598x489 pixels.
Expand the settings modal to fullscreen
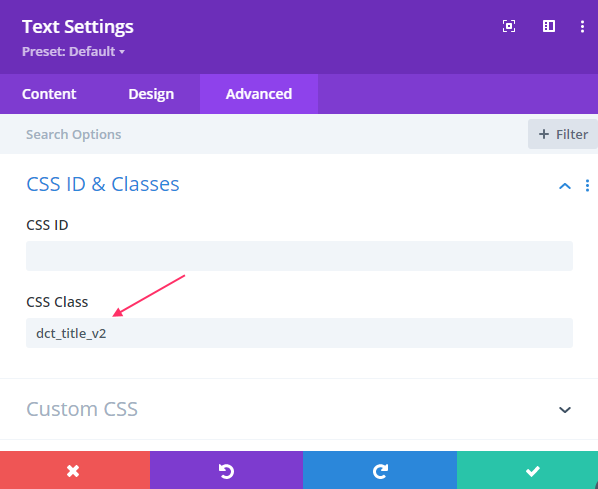(509, 26)
